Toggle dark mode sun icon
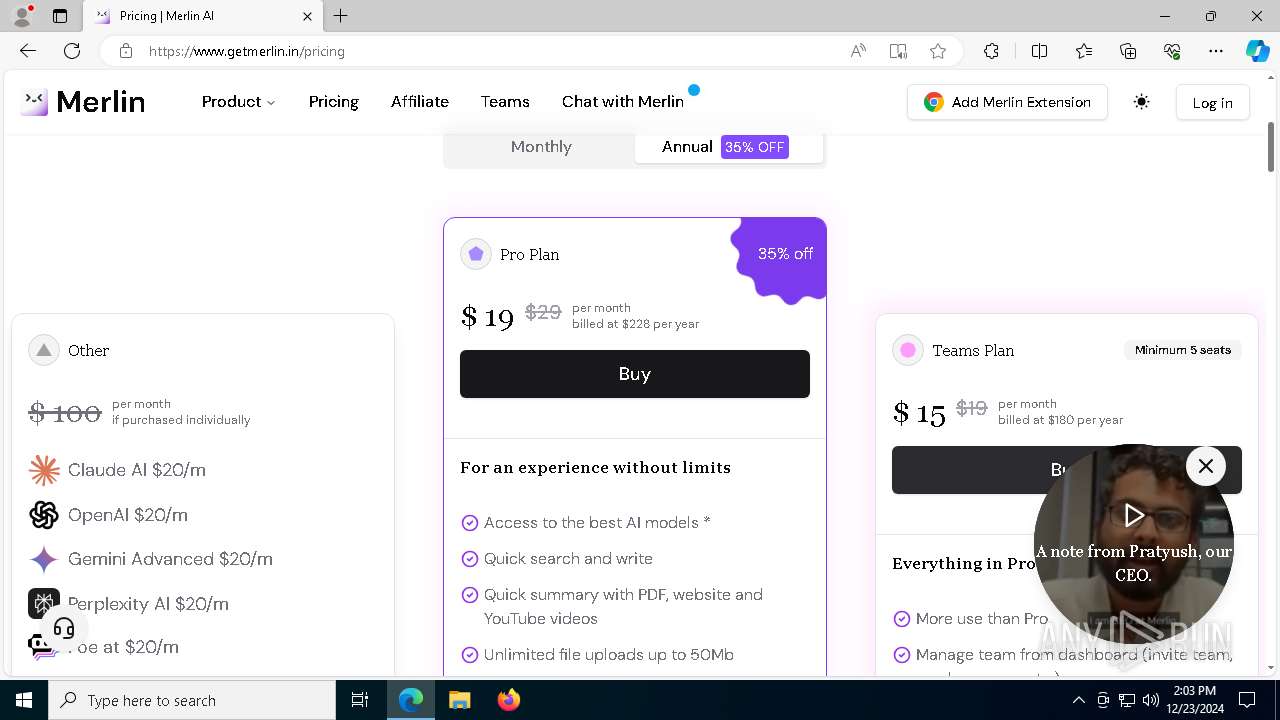Viewport: 1280px width, 720px height. (1142, 102)
